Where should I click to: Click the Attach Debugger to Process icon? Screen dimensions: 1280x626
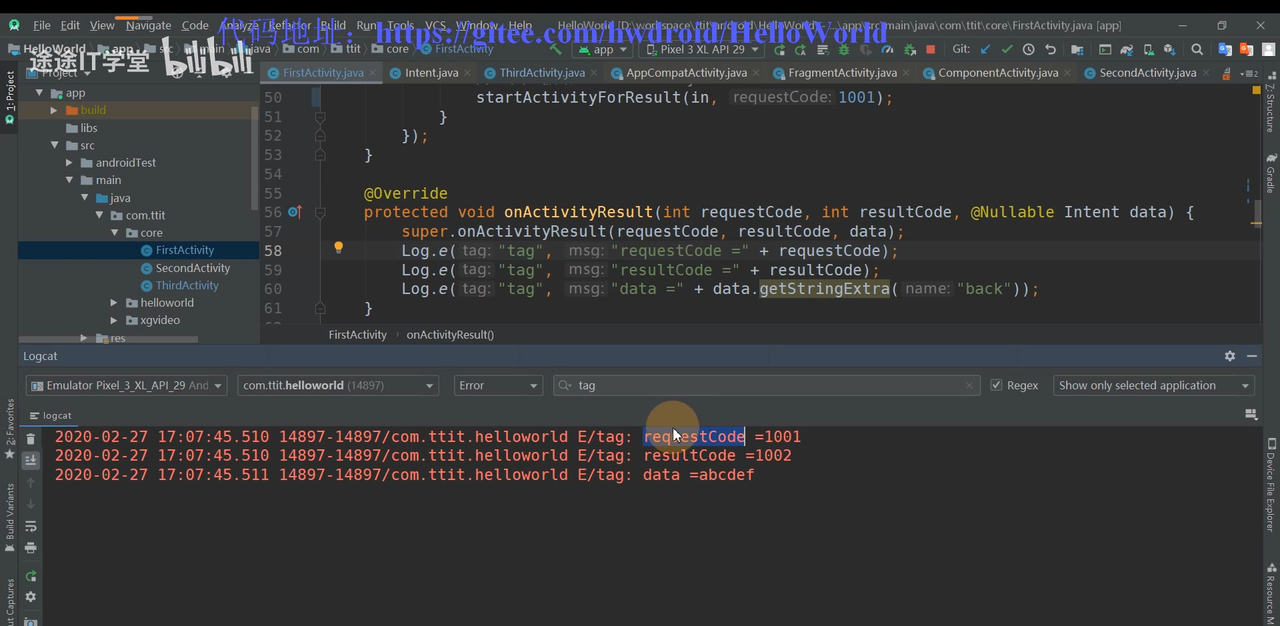910,49
